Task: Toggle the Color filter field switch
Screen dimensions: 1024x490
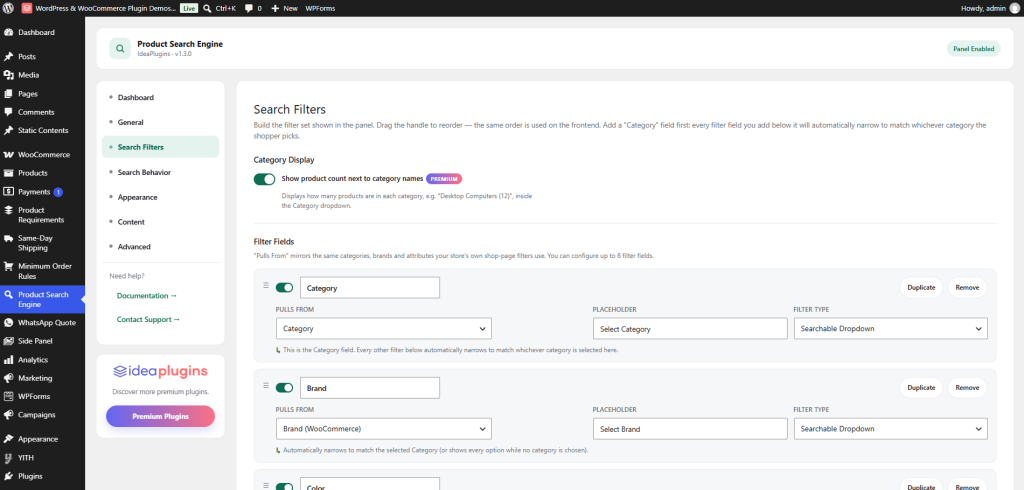Action: 285,487
